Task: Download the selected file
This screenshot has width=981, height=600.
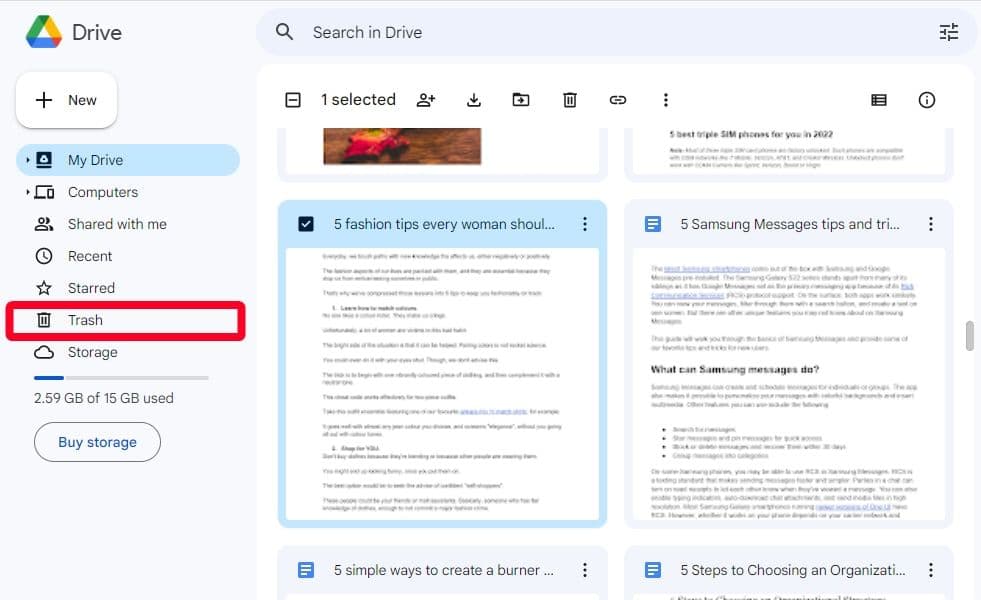Action: (473, 100)
